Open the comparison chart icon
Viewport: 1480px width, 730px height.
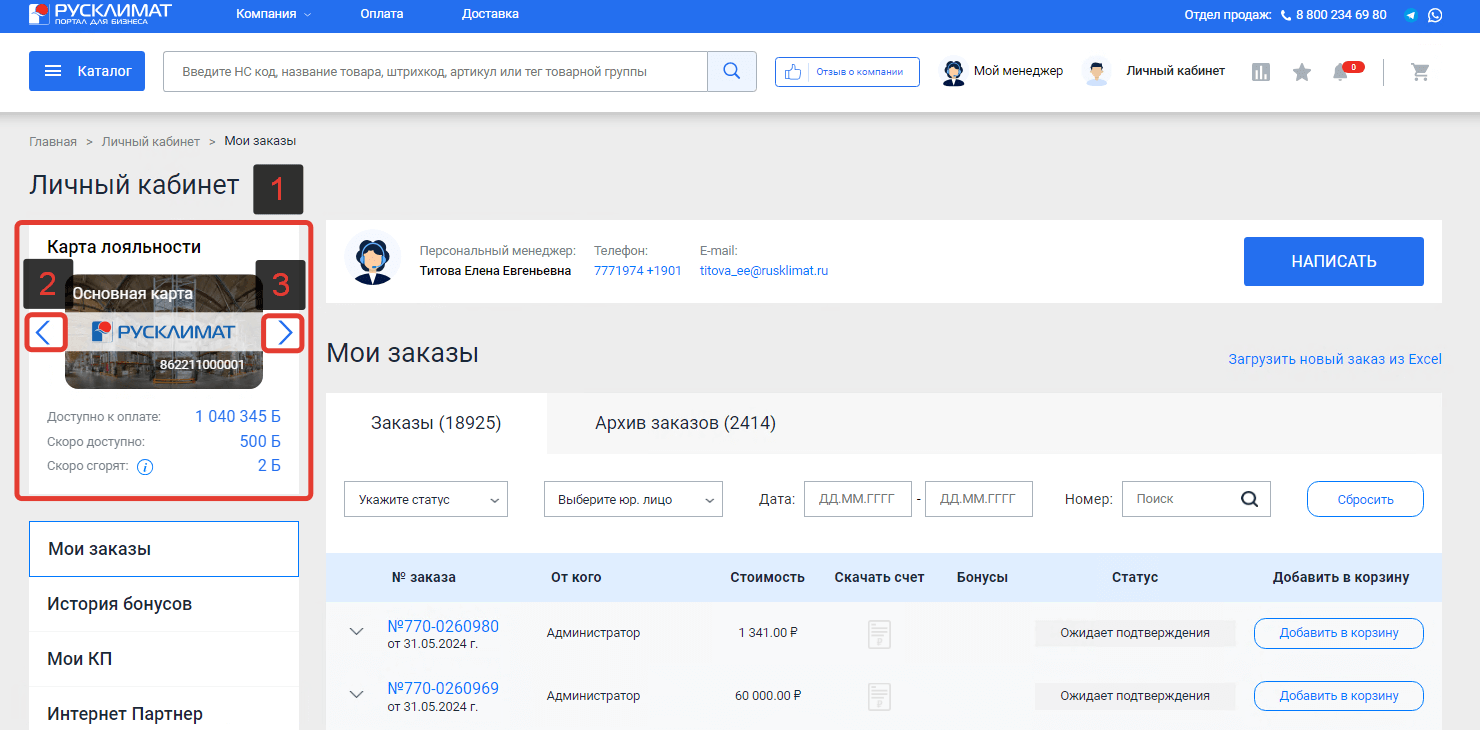(x=1261, y=72)
